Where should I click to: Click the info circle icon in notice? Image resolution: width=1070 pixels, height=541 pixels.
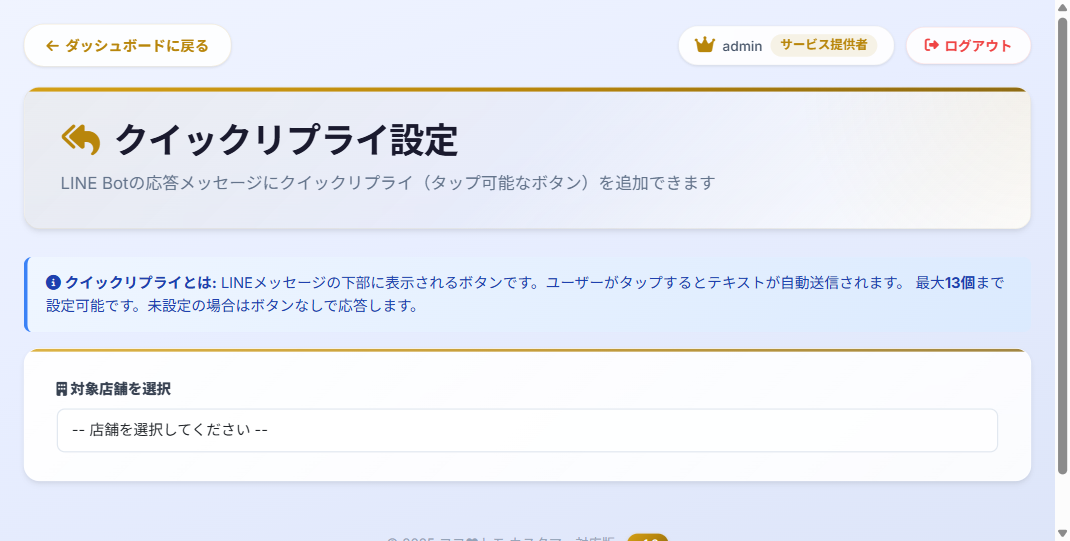(x=53, y=282)
